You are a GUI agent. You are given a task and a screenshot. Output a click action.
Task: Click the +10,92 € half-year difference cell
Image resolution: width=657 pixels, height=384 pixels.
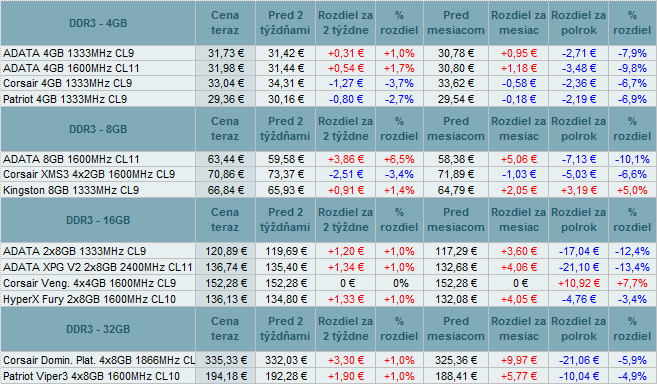pyautogui.click(x=578, y=283)
